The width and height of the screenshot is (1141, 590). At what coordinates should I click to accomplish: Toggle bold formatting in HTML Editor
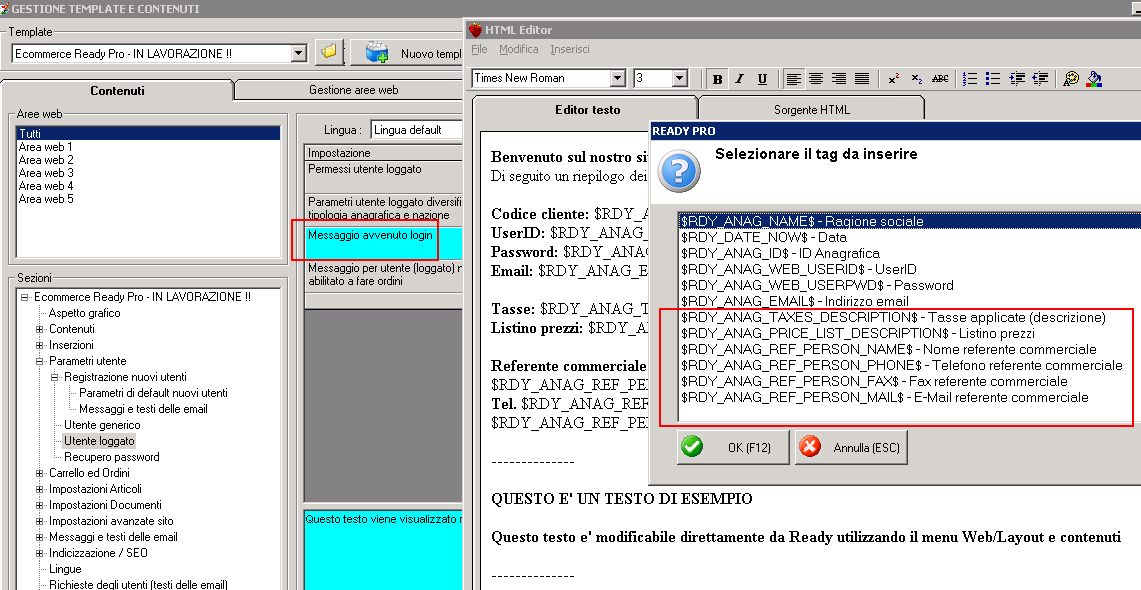click(717, 79)
